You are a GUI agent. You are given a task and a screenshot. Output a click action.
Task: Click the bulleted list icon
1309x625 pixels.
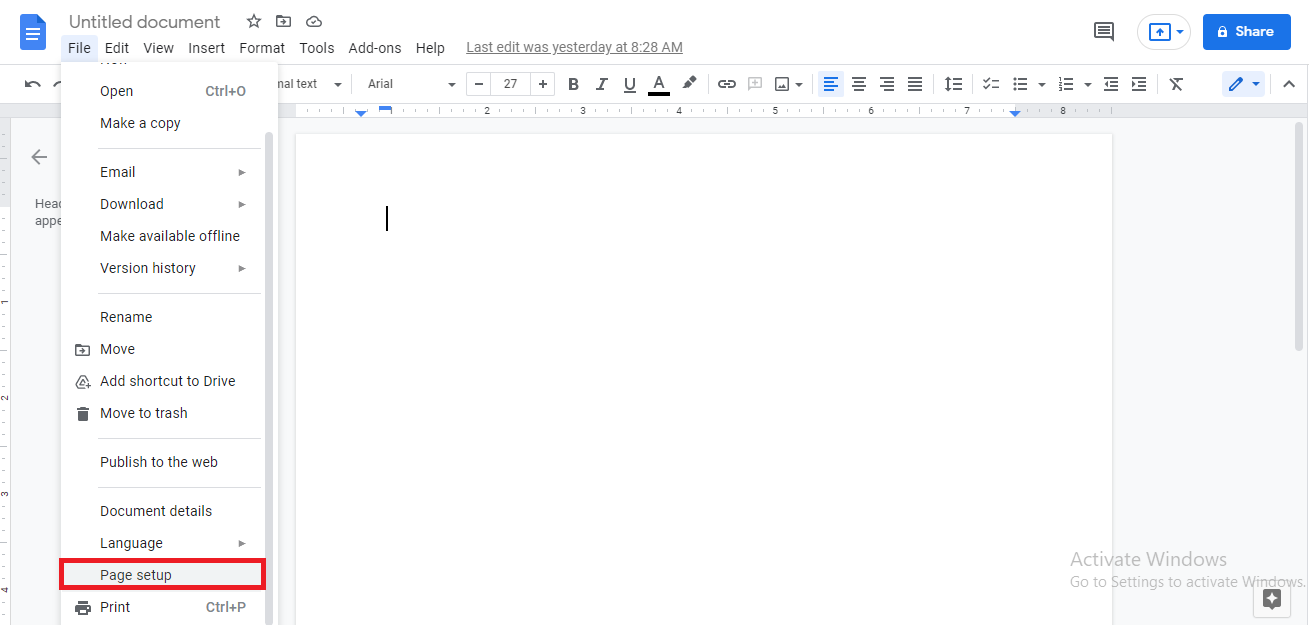point(1020,84)
